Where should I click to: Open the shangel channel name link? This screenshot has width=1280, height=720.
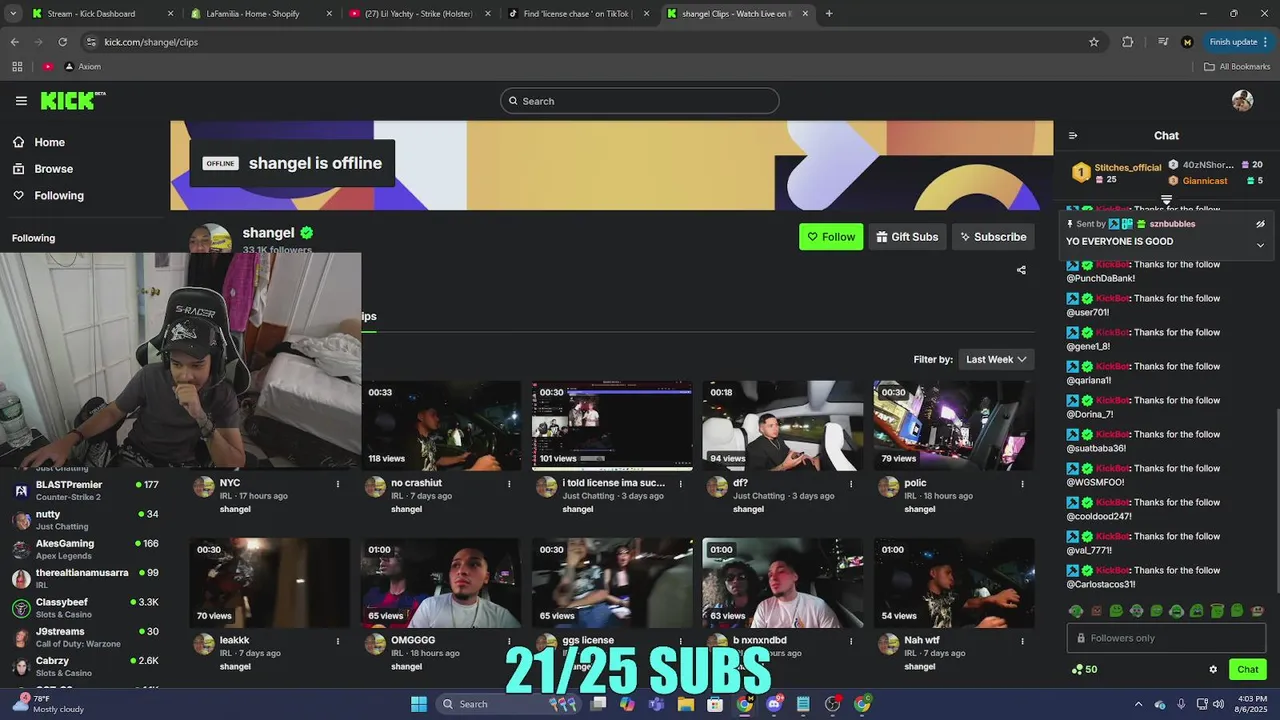coord(268,233)
